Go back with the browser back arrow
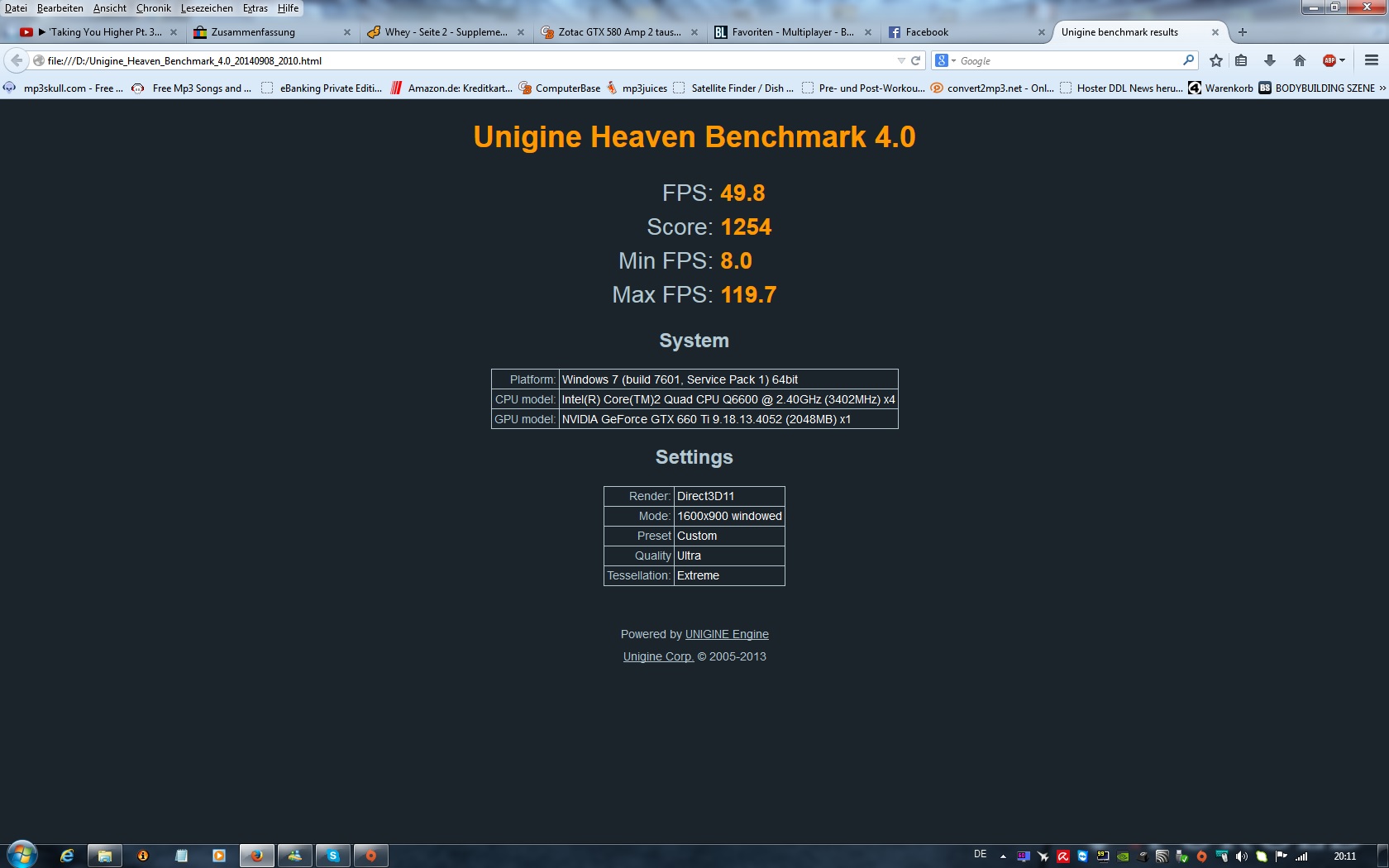Screen dimensions: 1389x868 pyautogui.click(x=17, y=60)
